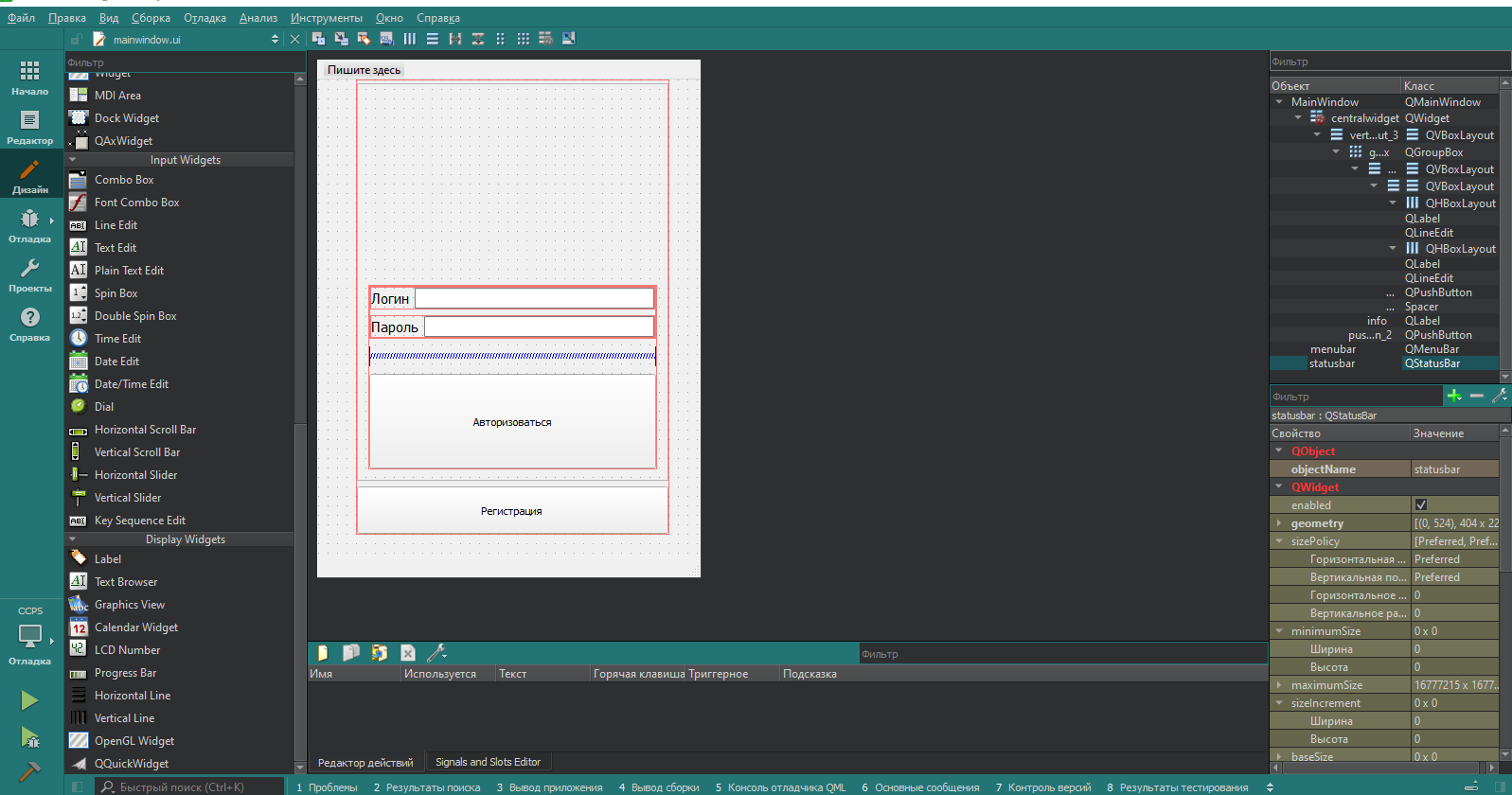Open Вывод приложения output pane
Image resolution: width=1512 pixels, height=795 pixels.
click(x=549, y=787)
